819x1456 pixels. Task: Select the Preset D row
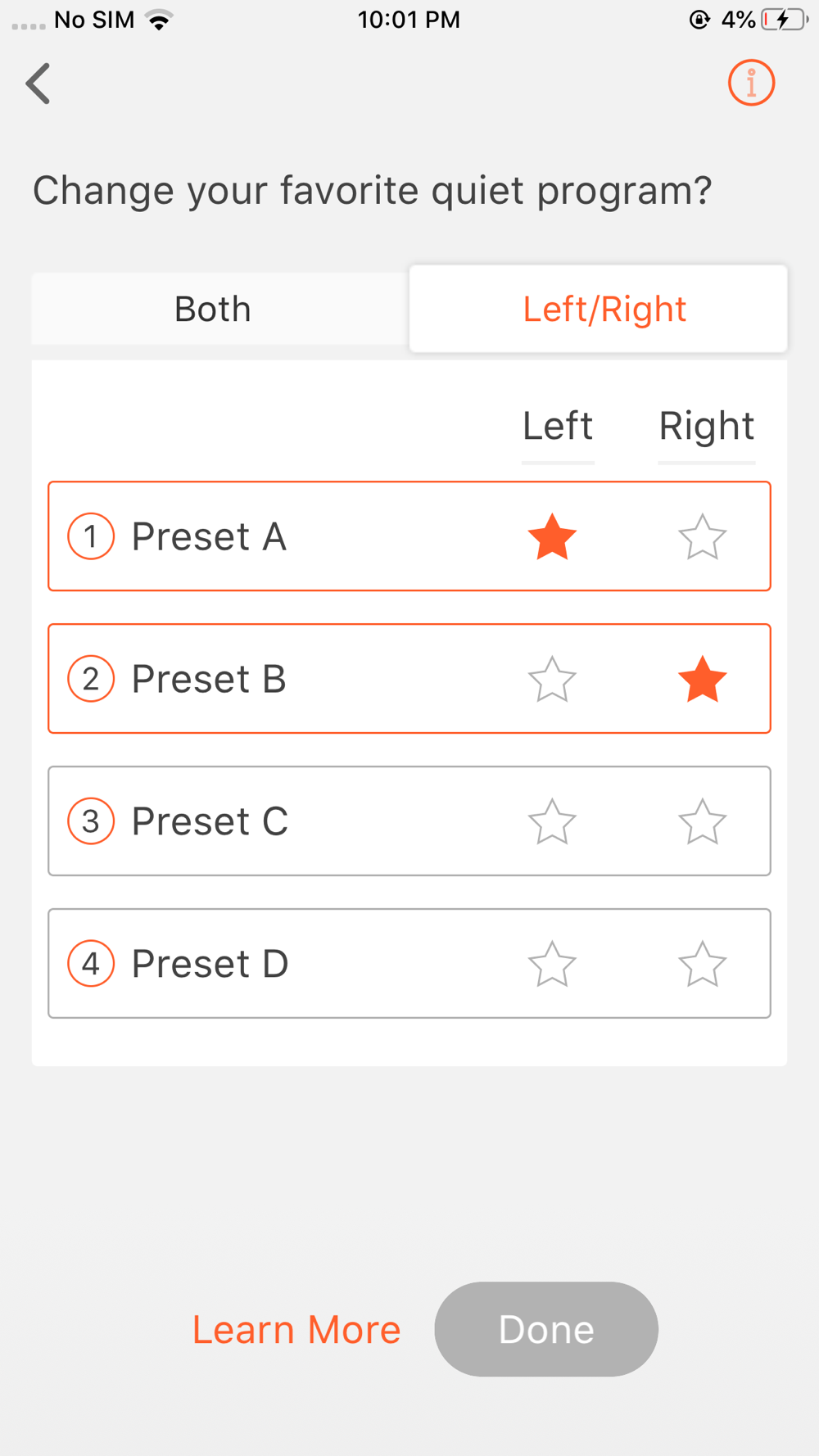[x=328, y=964]
